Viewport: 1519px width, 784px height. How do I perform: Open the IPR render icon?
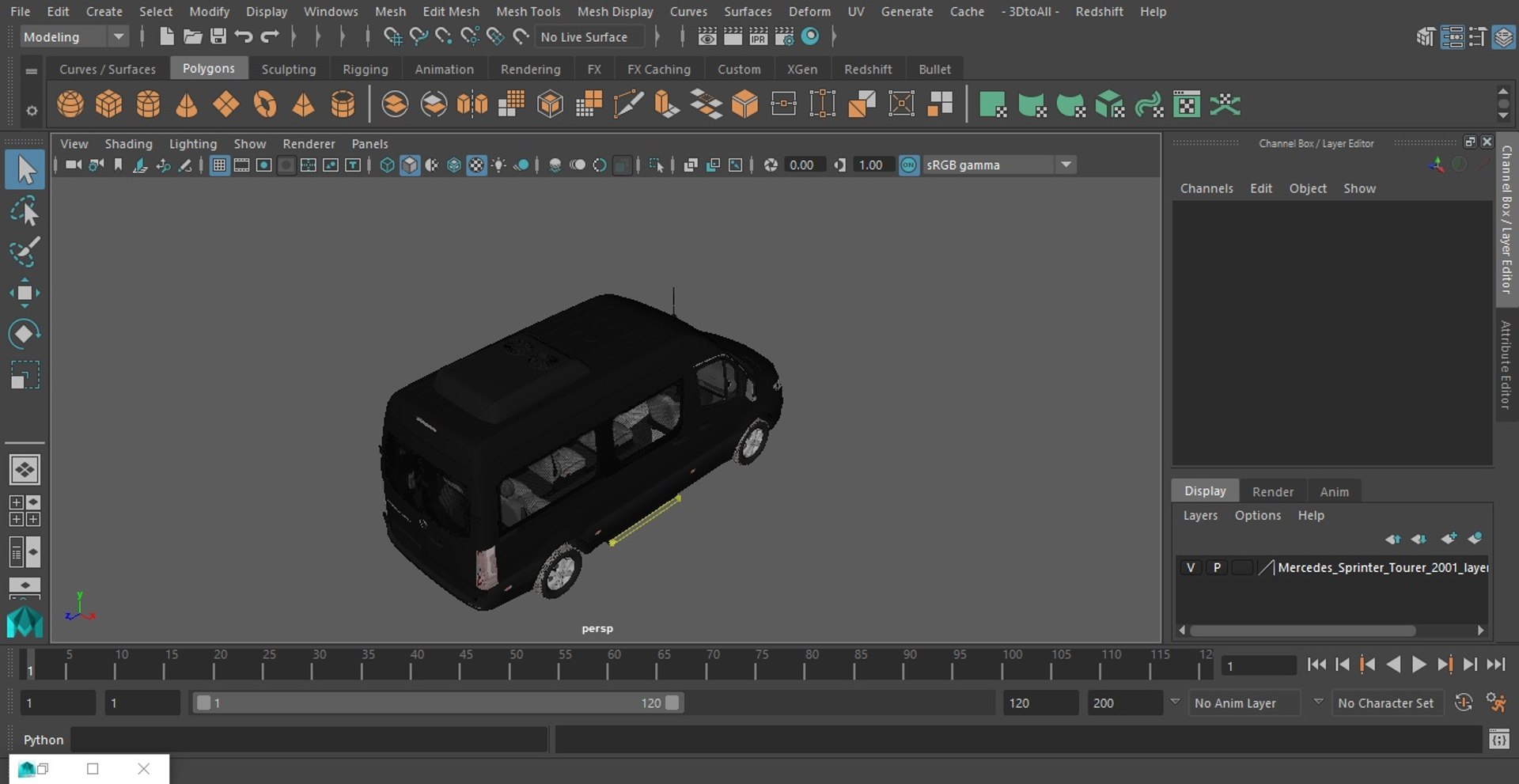point(759,36)
